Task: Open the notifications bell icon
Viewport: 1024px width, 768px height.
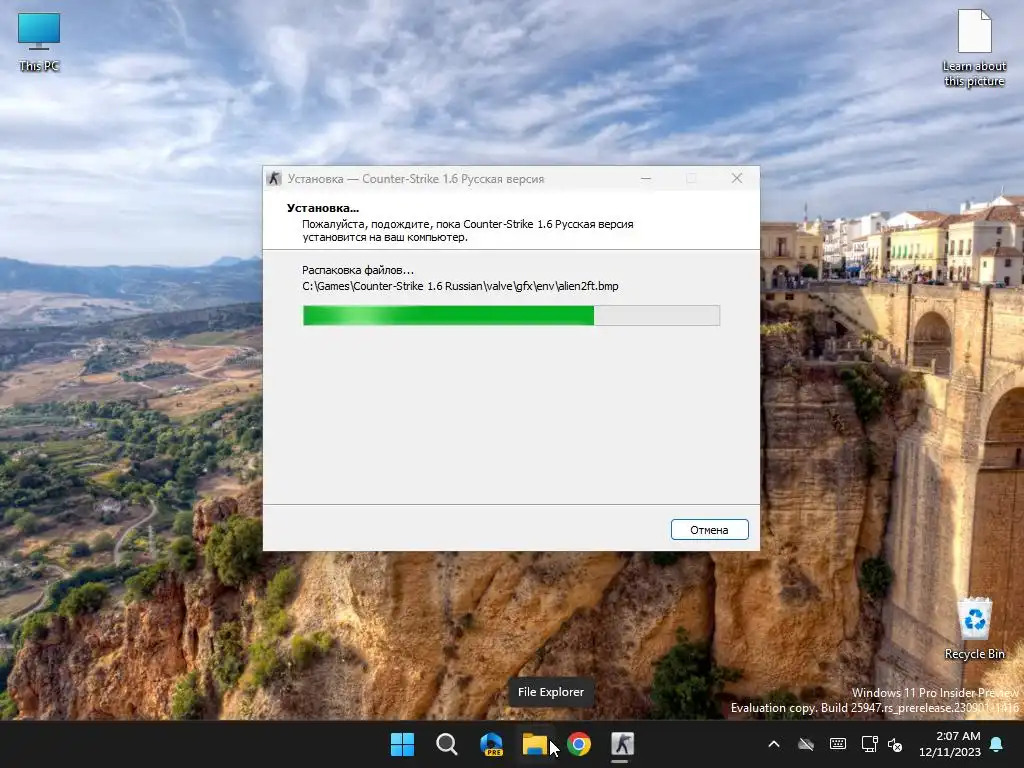Action: pyautogui.click(x=997, y=744)
